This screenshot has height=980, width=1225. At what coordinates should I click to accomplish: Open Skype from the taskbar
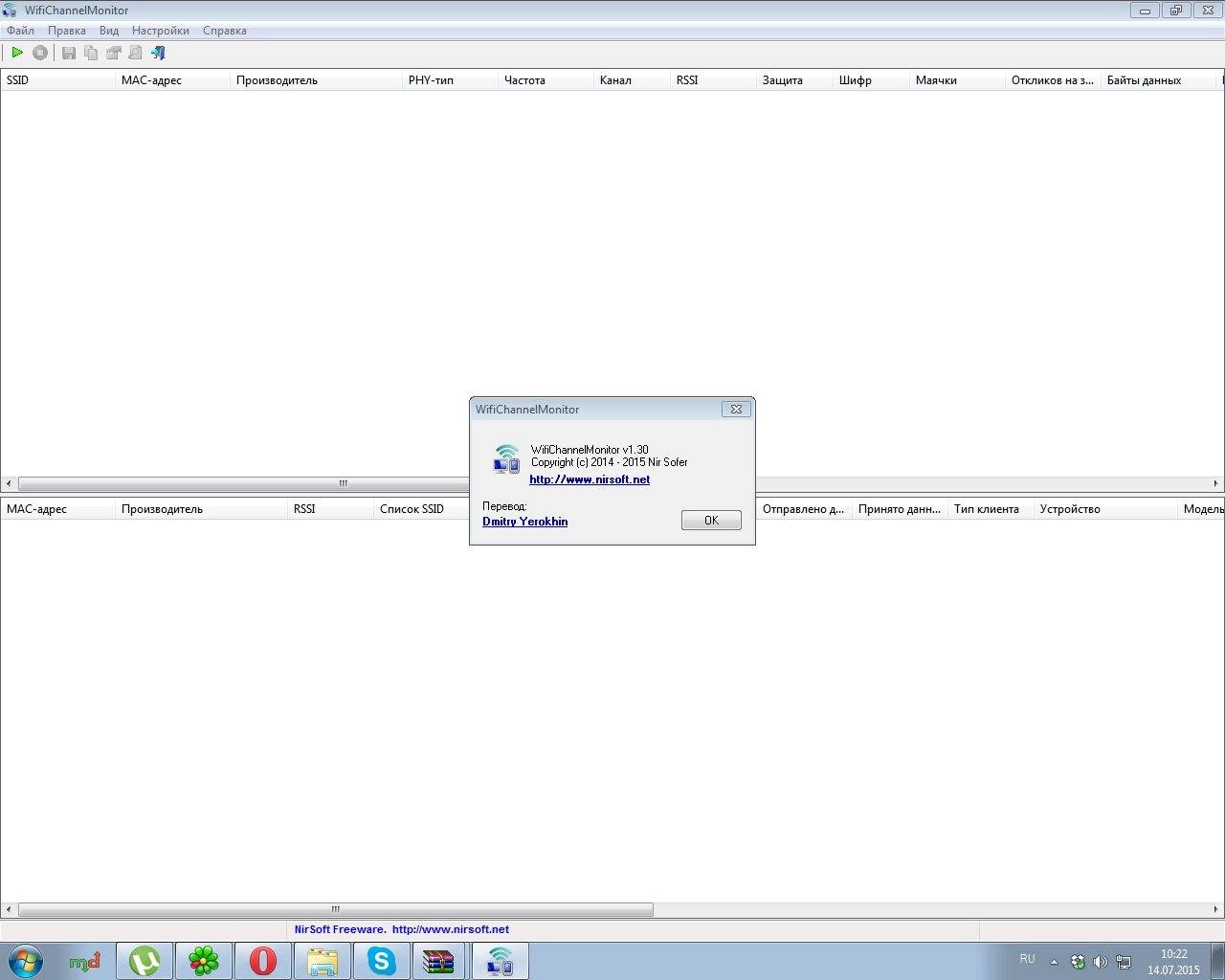click(x=382, y=961)
